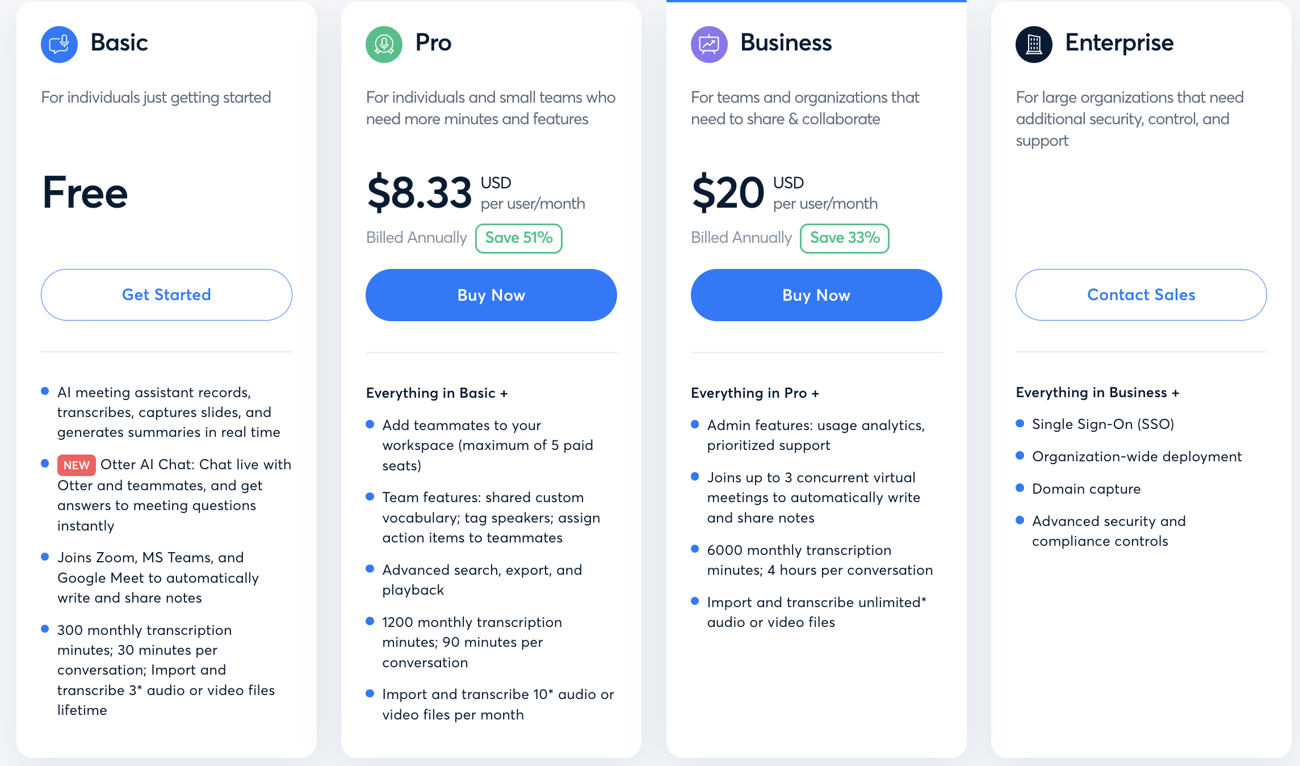Click the Save 51% badge under Pro pricing
The height and width of the screenshot is (766, 1300).
518,238
